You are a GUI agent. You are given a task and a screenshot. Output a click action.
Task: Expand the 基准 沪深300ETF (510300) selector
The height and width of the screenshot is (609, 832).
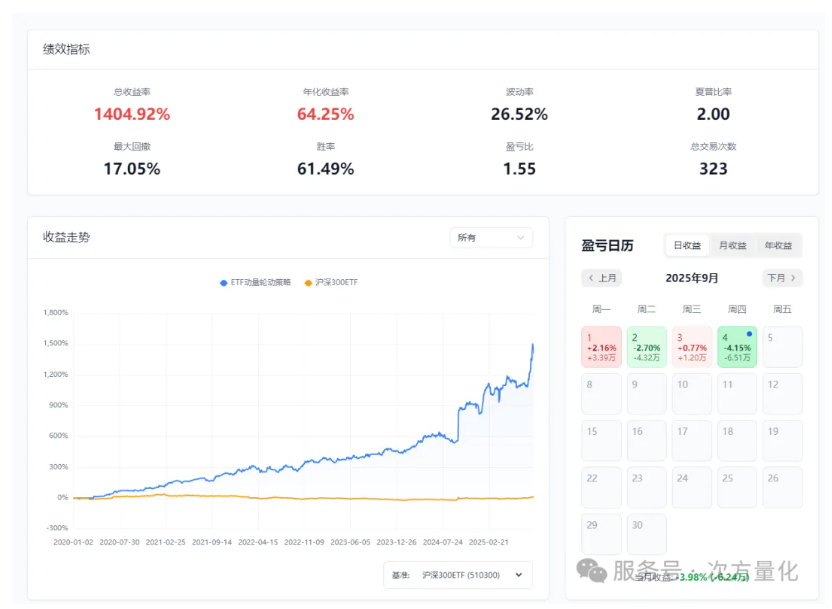tap(458, 575)
